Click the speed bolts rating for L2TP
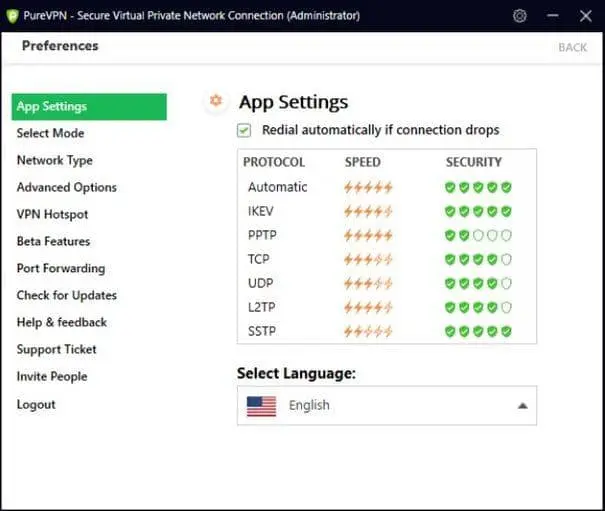The height and width of the screenshot is (511, 605). (368, 307)
